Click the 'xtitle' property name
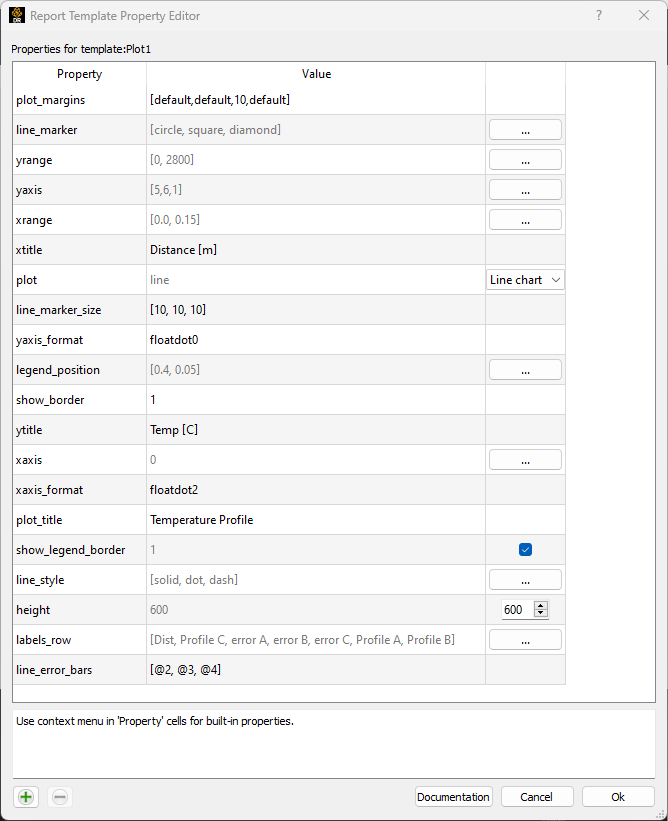668x821 pixels. click(29, 250)
